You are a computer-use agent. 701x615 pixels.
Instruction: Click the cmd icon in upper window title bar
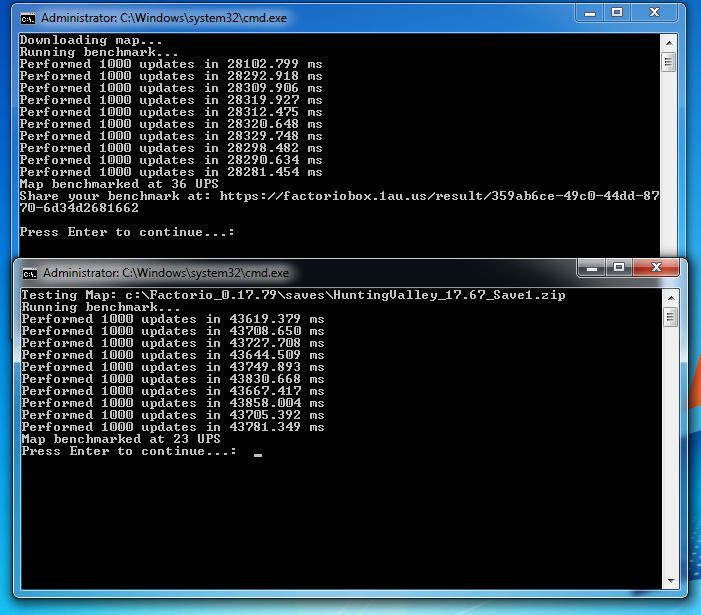(x=28, y=19)
